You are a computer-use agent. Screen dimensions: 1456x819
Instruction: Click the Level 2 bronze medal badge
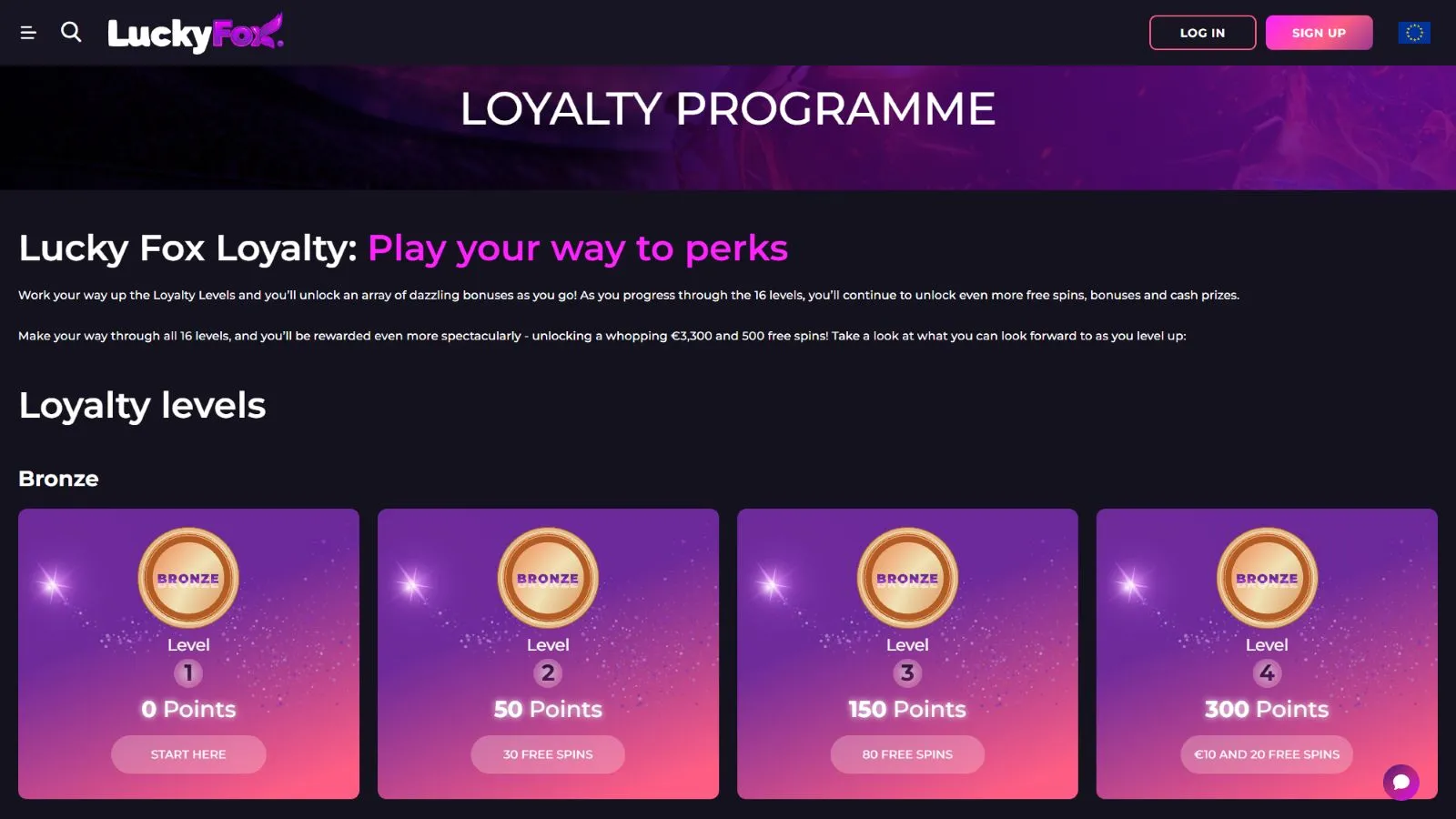[x=548, y=578]
